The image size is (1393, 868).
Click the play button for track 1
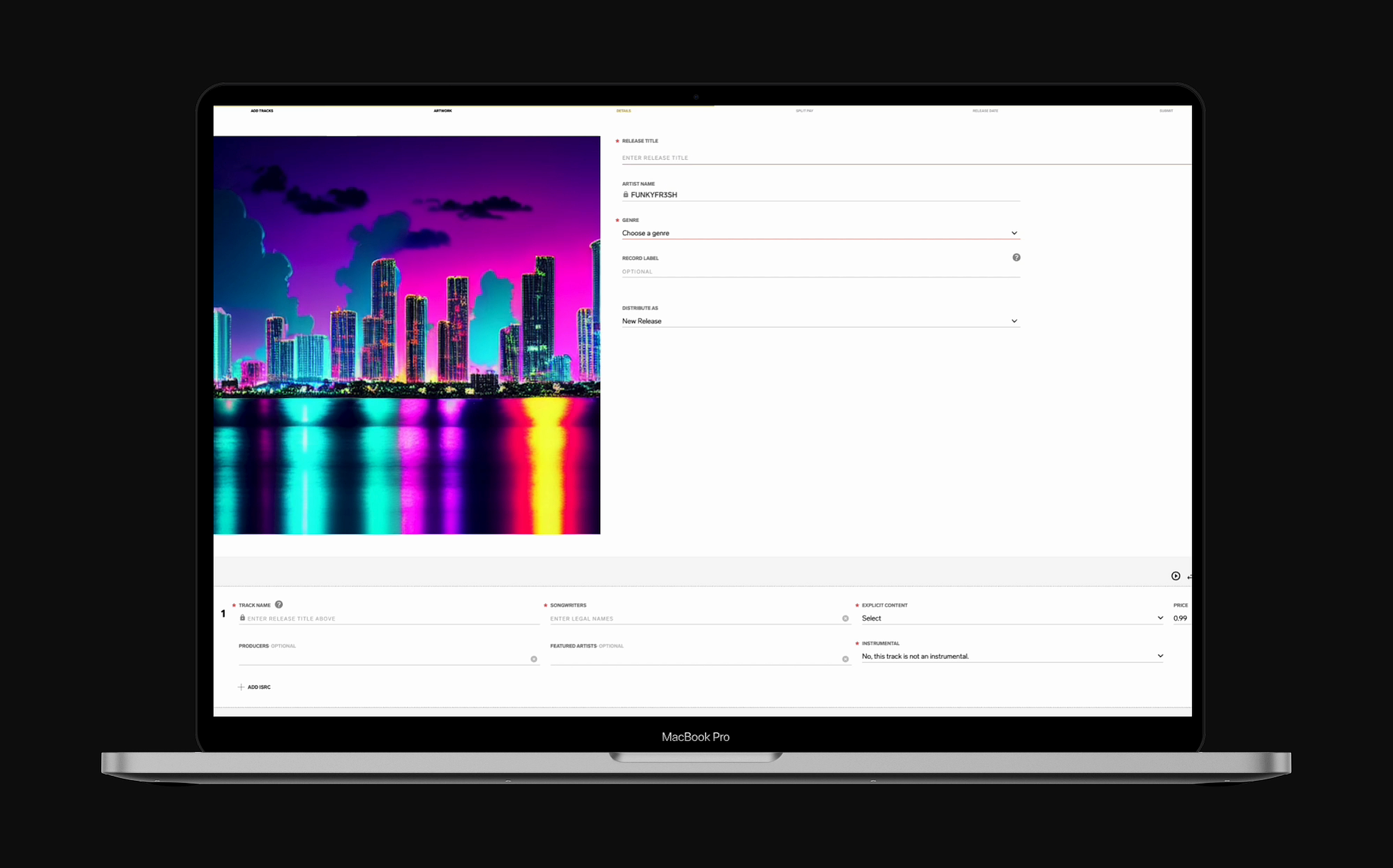(1176, 576)
